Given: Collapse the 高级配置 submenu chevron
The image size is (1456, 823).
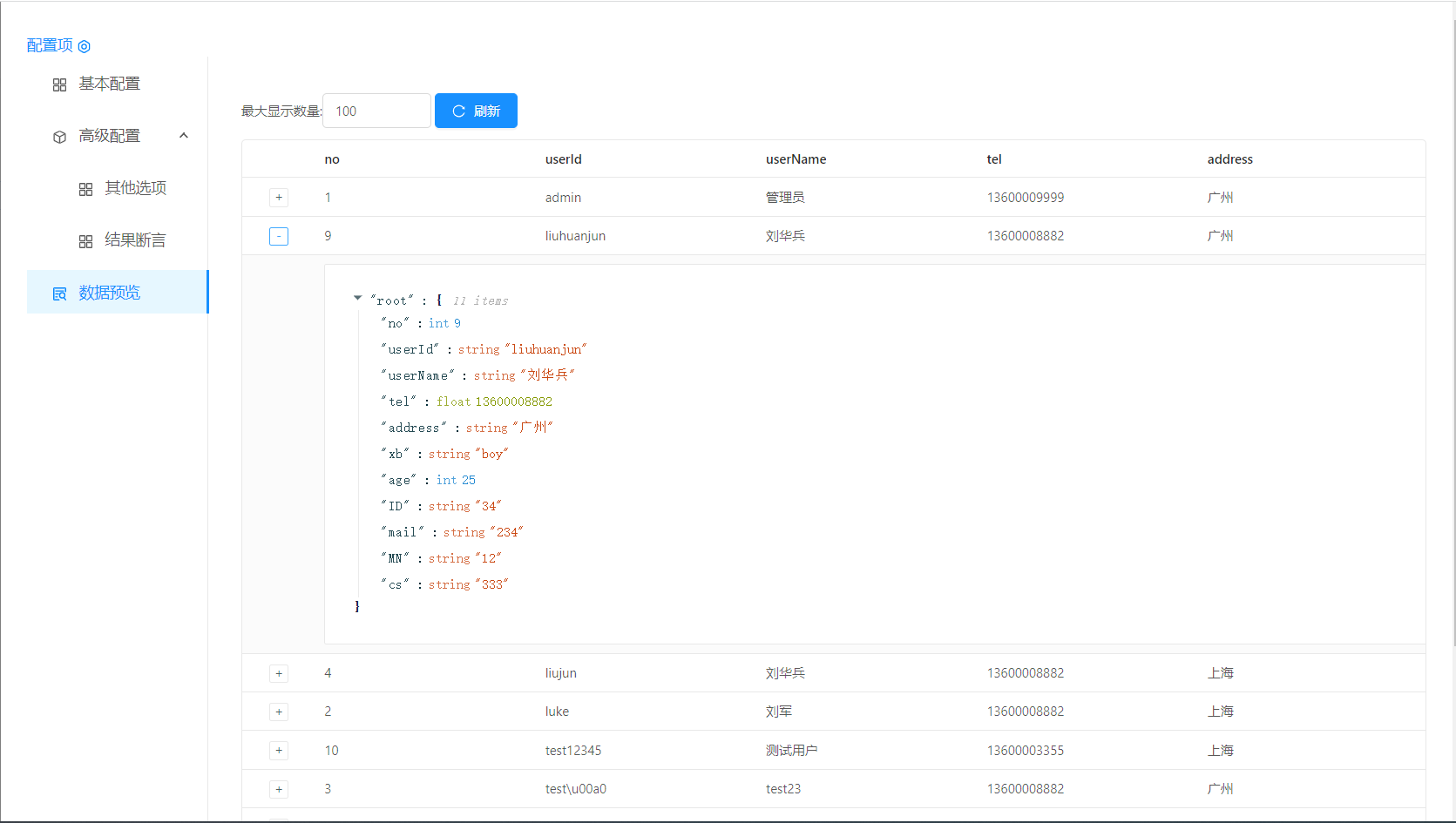Looking at the screenshot, I should [184, 136].
